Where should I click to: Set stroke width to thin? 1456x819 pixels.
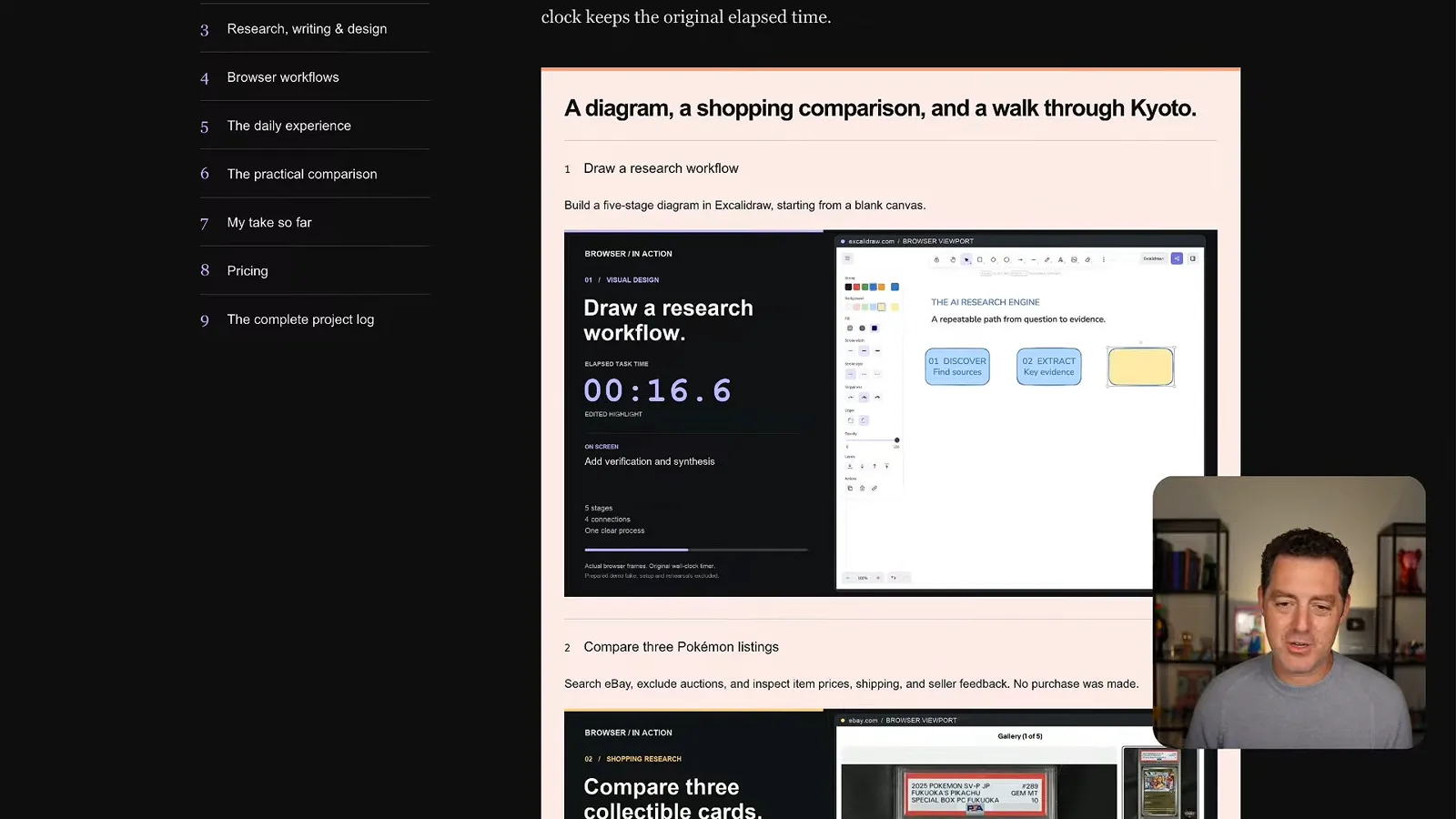[850, 350]
